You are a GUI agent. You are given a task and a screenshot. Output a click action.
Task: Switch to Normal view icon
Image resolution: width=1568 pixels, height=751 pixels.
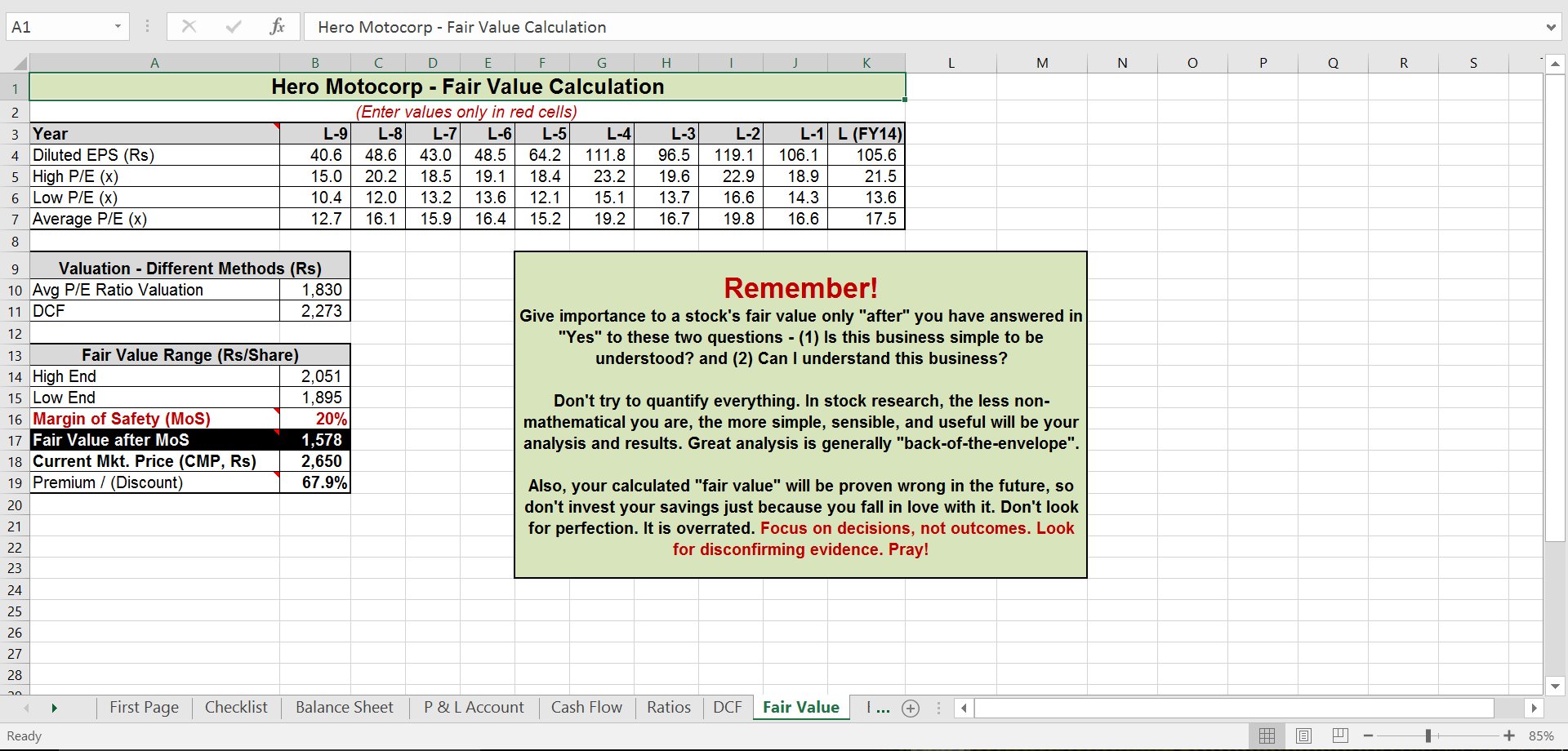click(1267, 735)
